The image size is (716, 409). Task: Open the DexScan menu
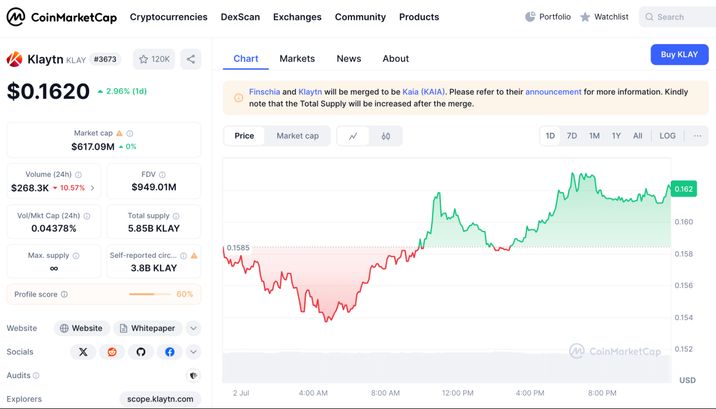tap(240, 17)
